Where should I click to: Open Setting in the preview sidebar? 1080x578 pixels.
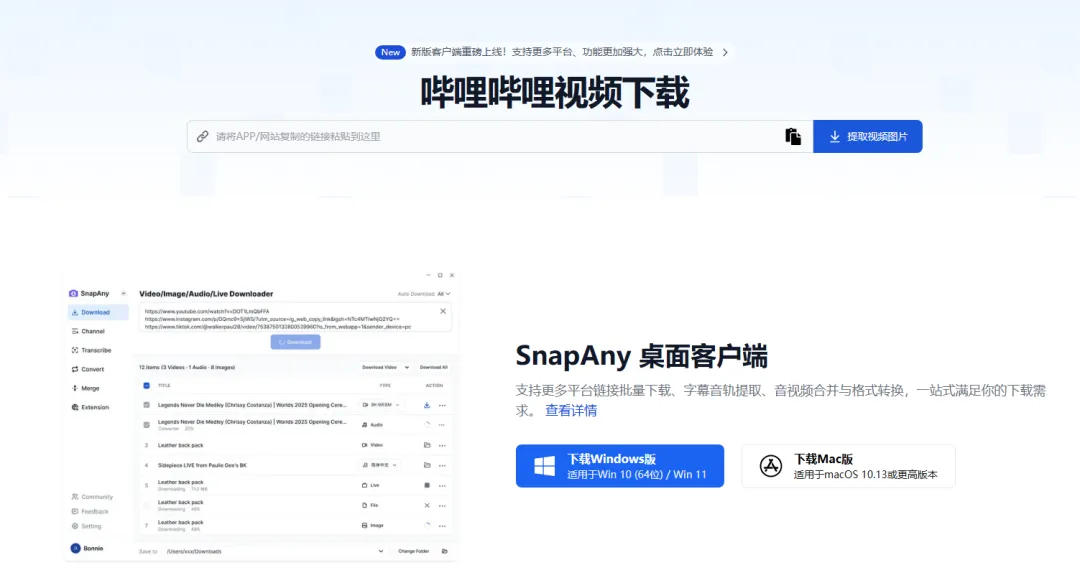tap(87, 526)
